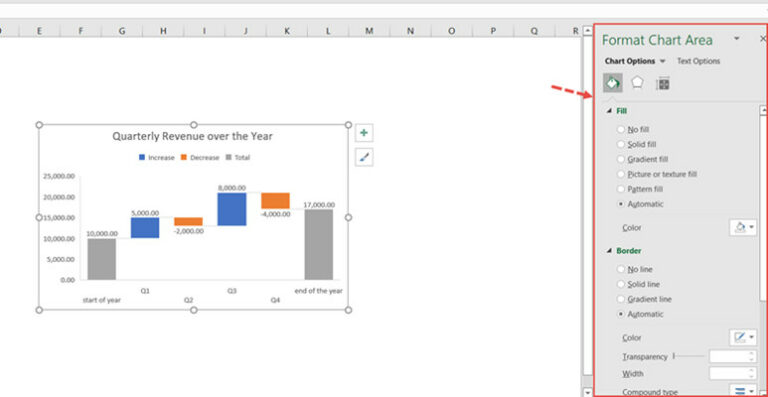Open the Border color pen picker
This screenshot has width=768, height=397.
tap(743, 337)
